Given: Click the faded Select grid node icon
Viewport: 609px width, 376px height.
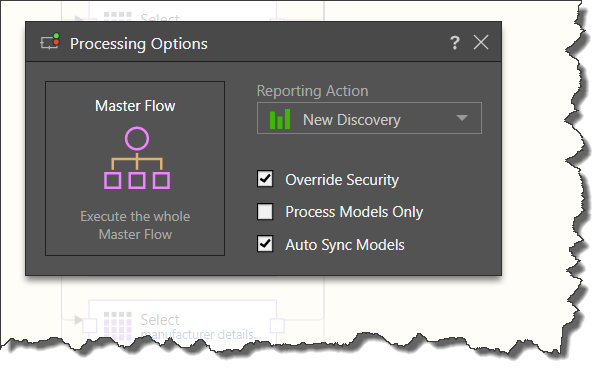Looking at the screenshot, I should click(118, 326).
